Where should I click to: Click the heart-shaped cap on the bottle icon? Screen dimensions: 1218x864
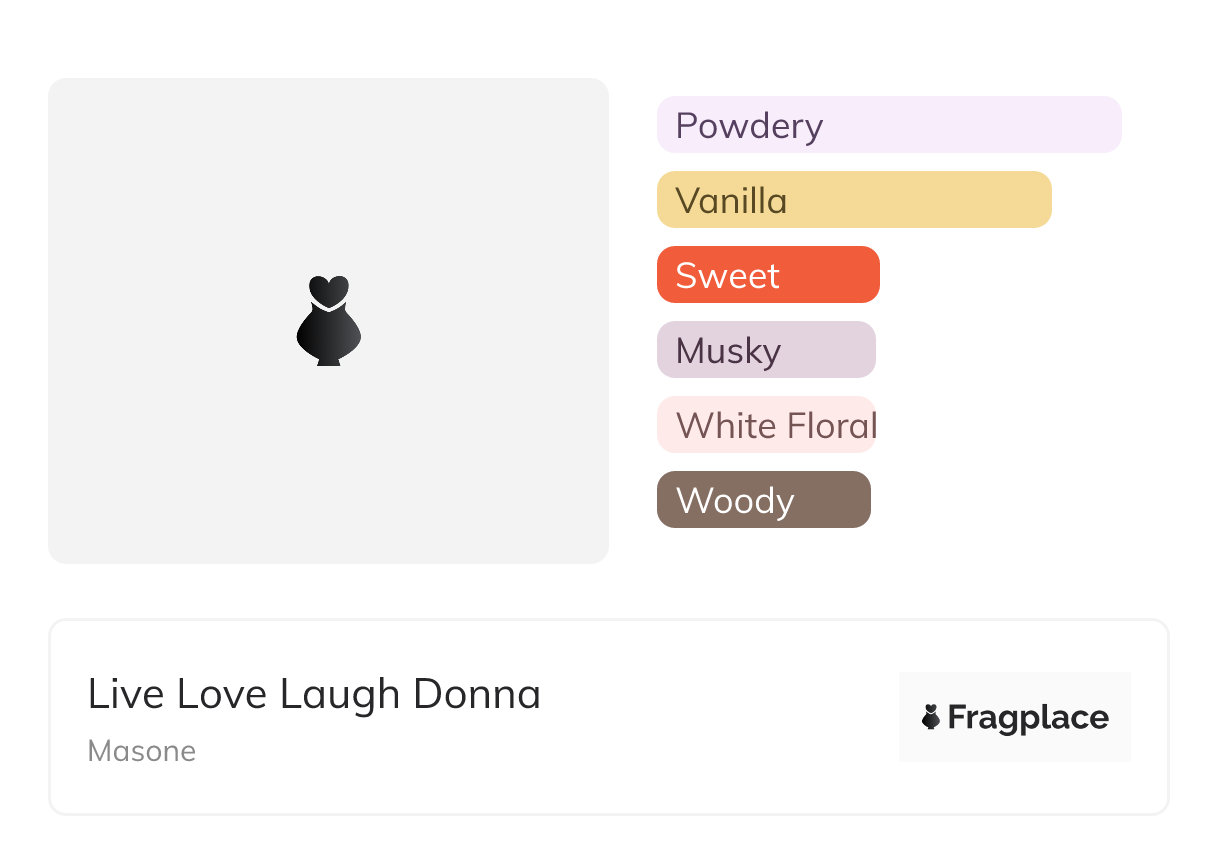pyautogui.click(x=328, y=290)
